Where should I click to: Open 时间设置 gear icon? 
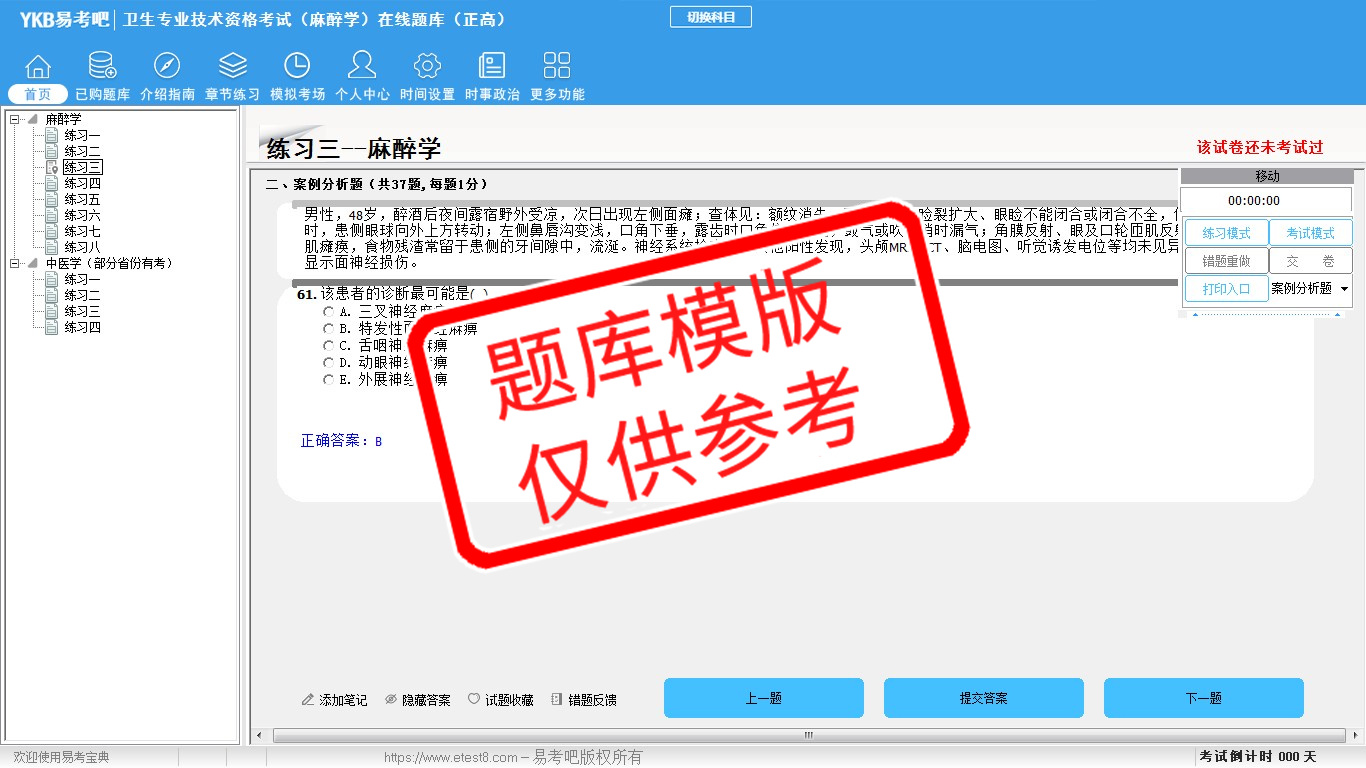[427, 67]
